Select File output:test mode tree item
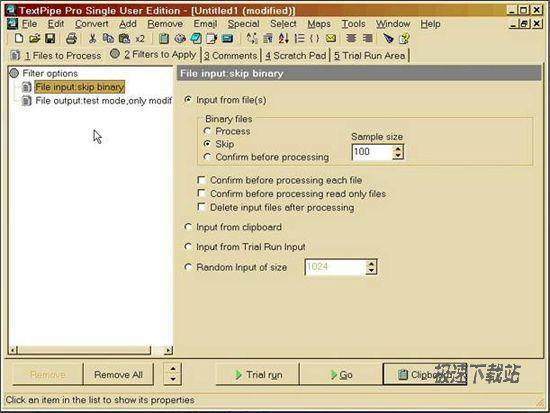 [103, 101]
